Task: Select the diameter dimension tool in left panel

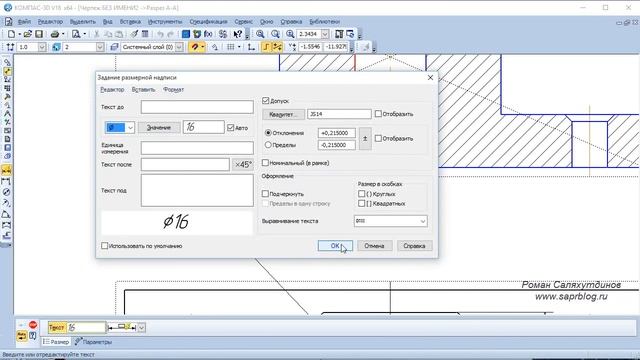Action: 7,192
